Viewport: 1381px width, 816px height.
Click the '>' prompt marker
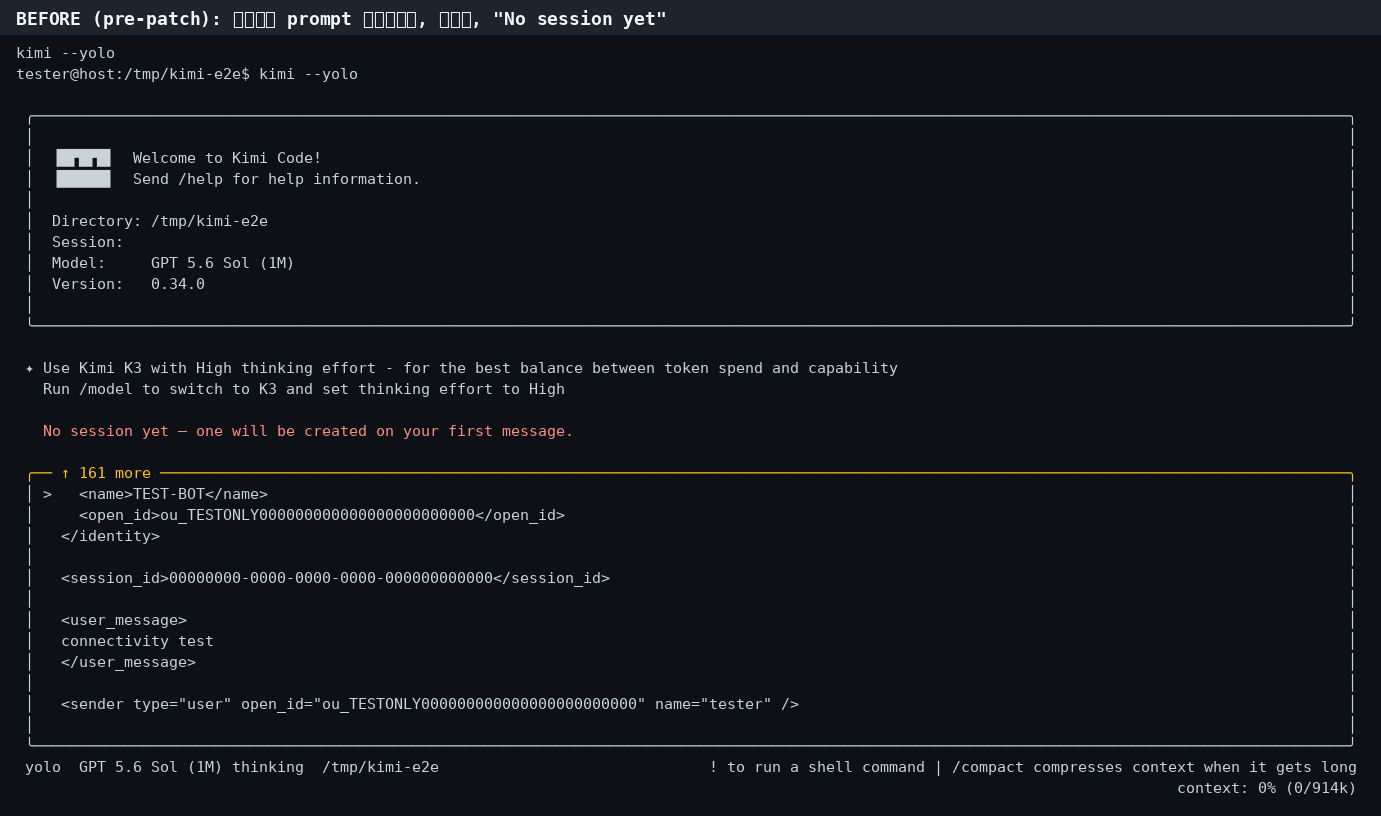click(47, 494)
